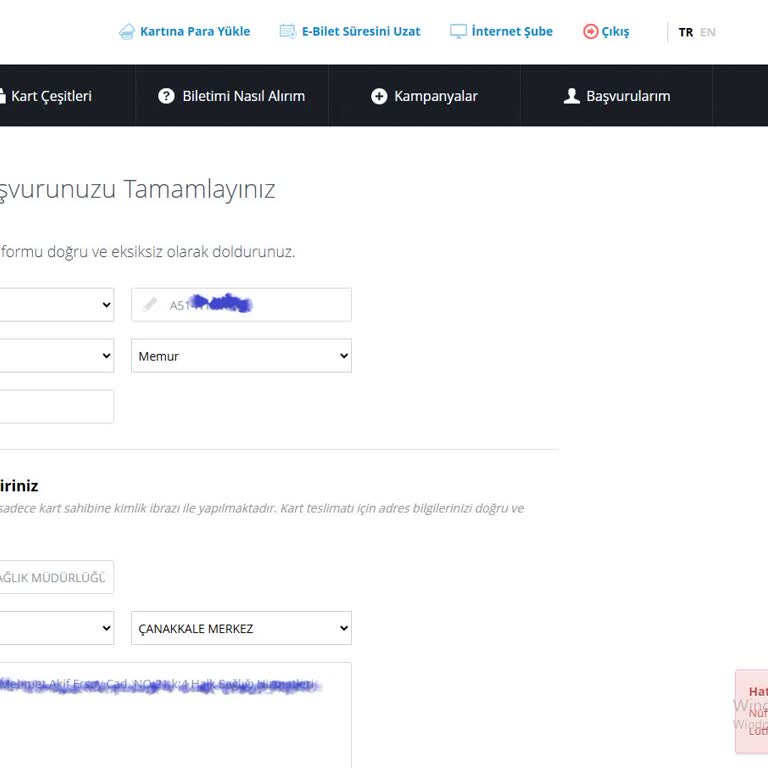Click the plus icon next to Kampanyalar
This screenshot has width=768, height=768.
[x=379, y=96]
